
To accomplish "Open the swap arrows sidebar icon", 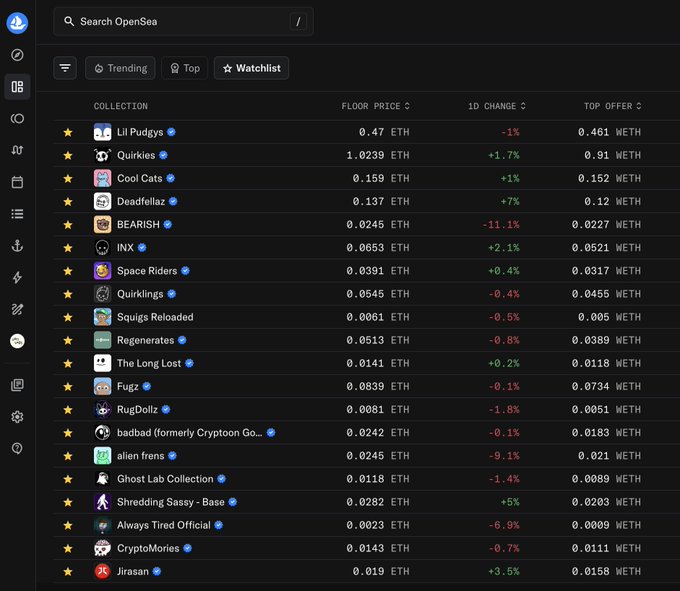I will pyautogui.click(x=17, y=150).
